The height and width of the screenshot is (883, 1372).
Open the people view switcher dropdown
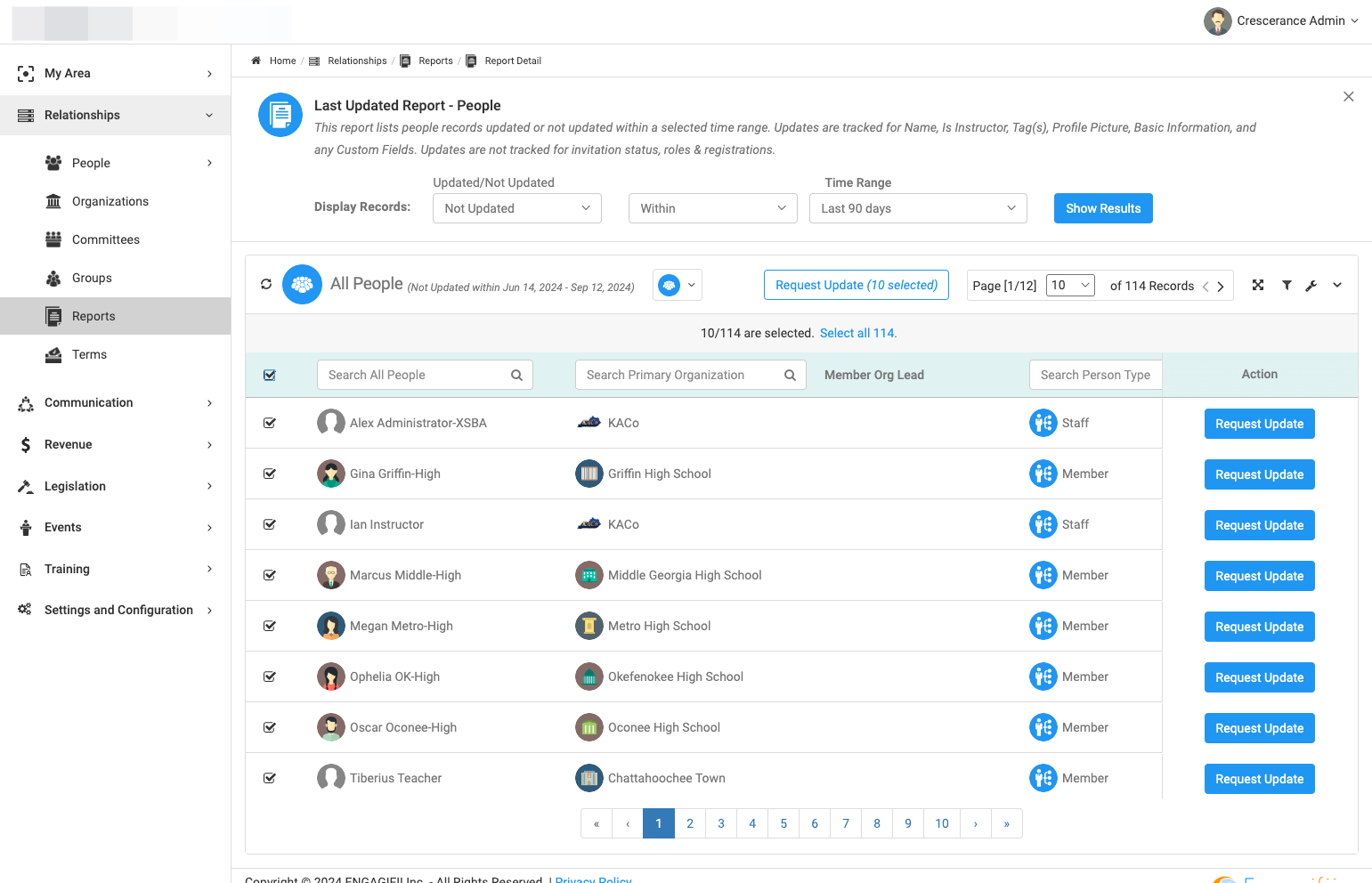click(678, 285)
